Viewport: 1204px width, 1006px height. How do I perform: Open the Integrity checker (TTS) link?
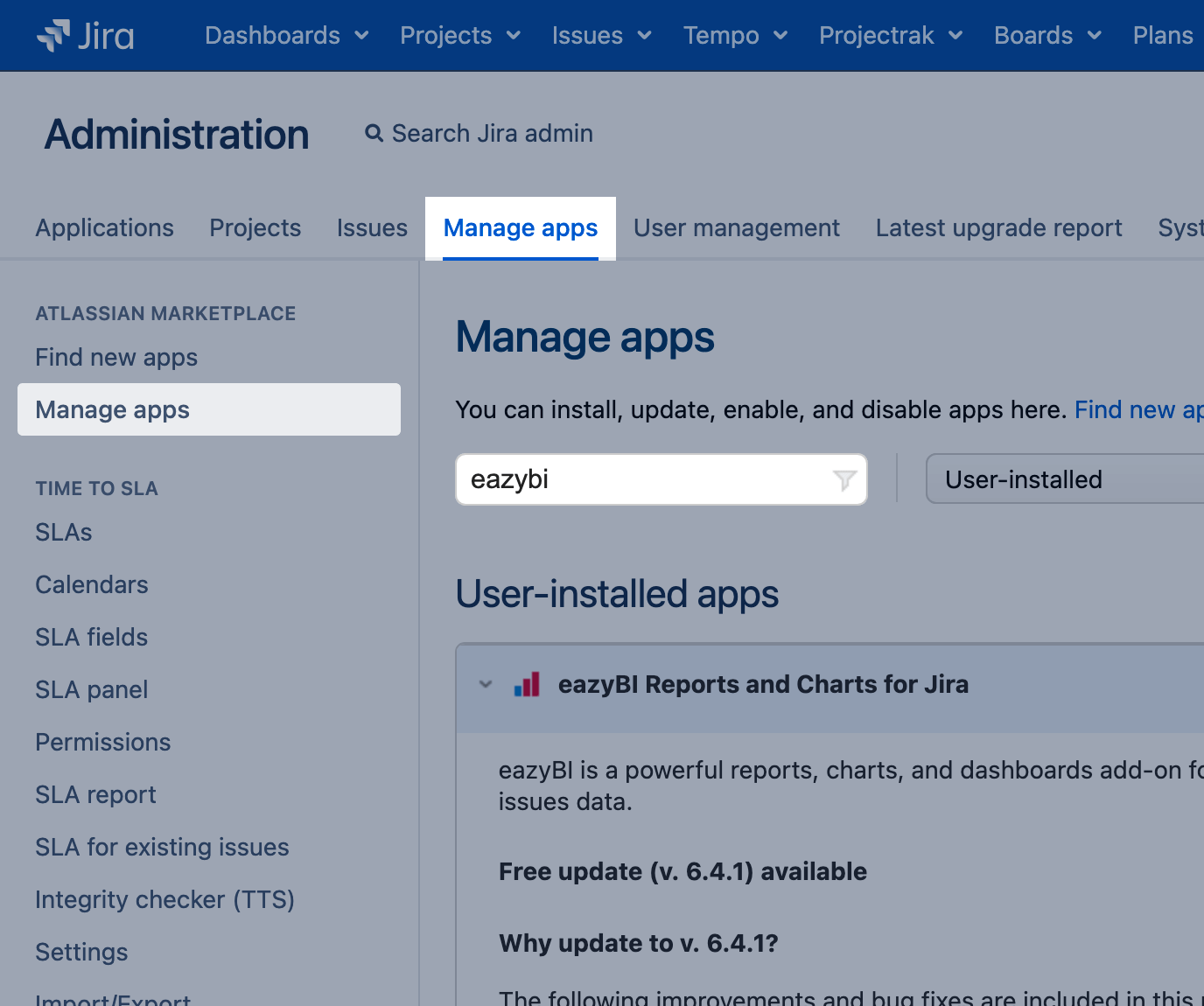click(x=165, y=899)
